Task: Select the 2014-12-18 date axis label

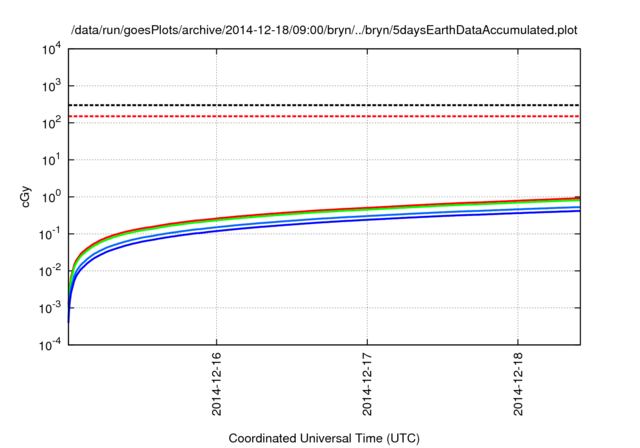Action: coord(518,384)
